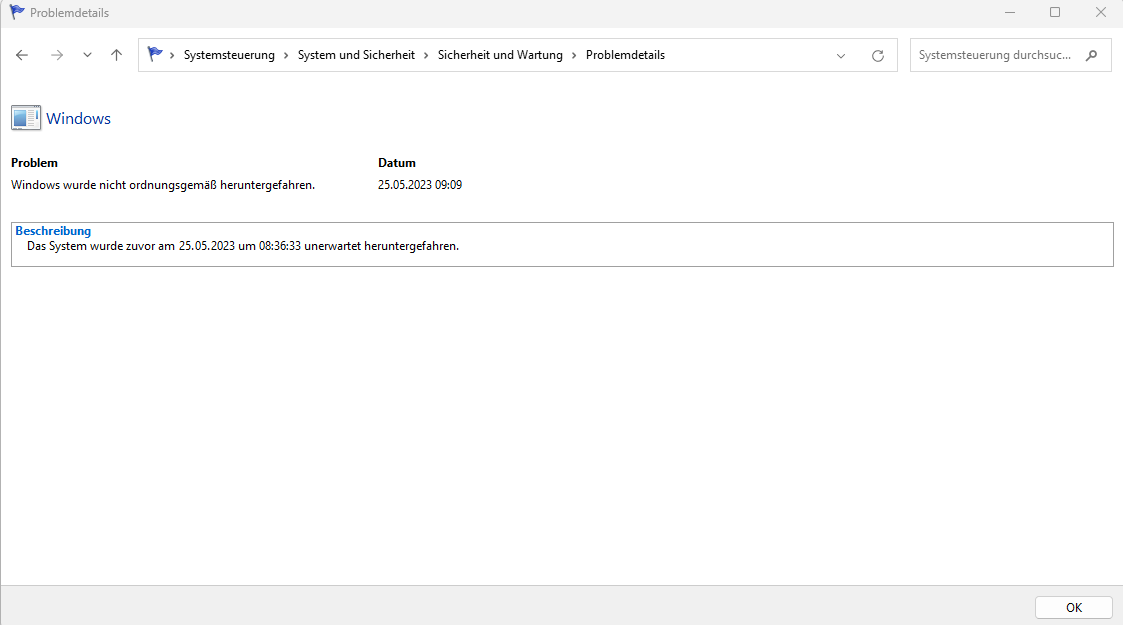Go forward with the right arrow
This screenshot has width=1123, height=625.
[57, 55]
